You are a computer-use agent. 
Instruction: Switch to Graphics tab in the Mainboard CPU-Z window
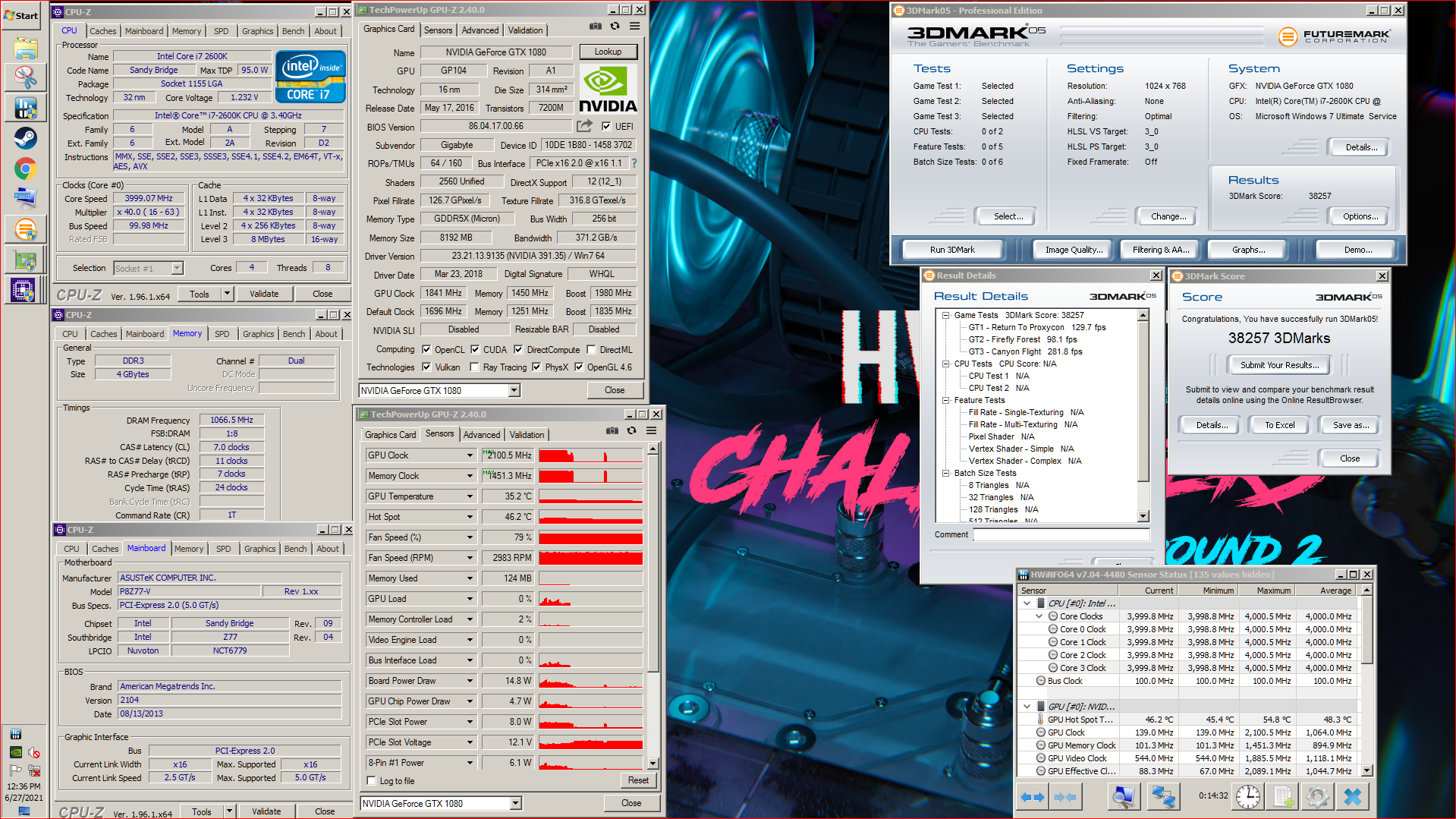coord(260,549)
